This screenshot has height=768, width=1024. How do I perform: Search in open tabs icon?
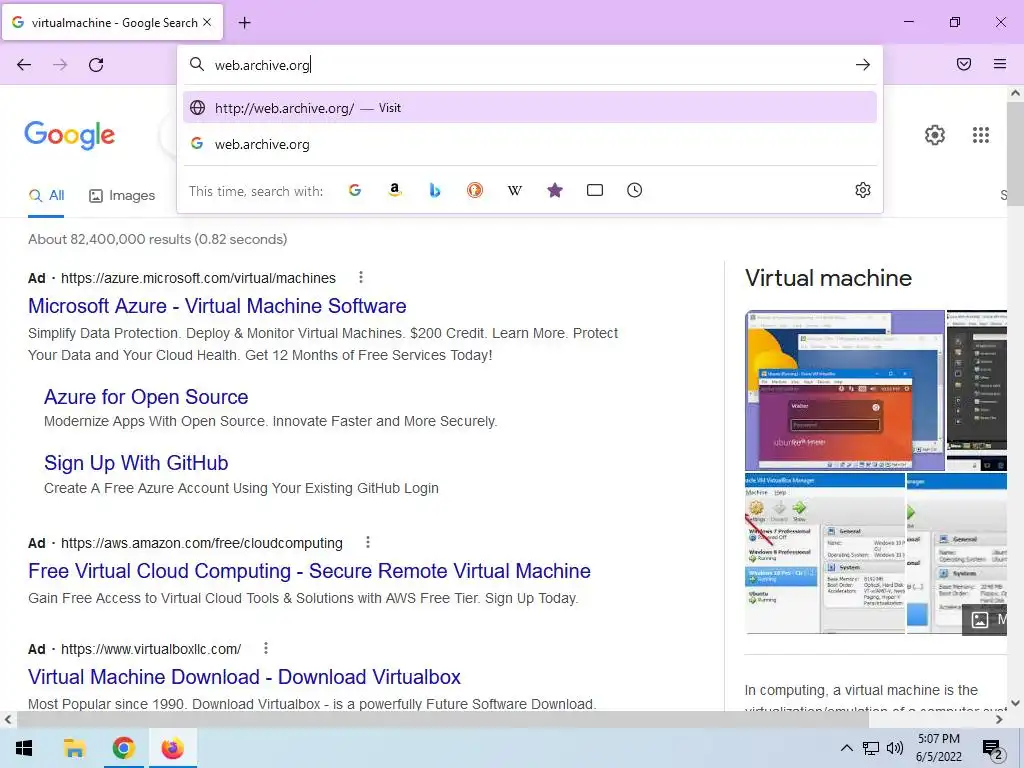[x=595, y=190]
